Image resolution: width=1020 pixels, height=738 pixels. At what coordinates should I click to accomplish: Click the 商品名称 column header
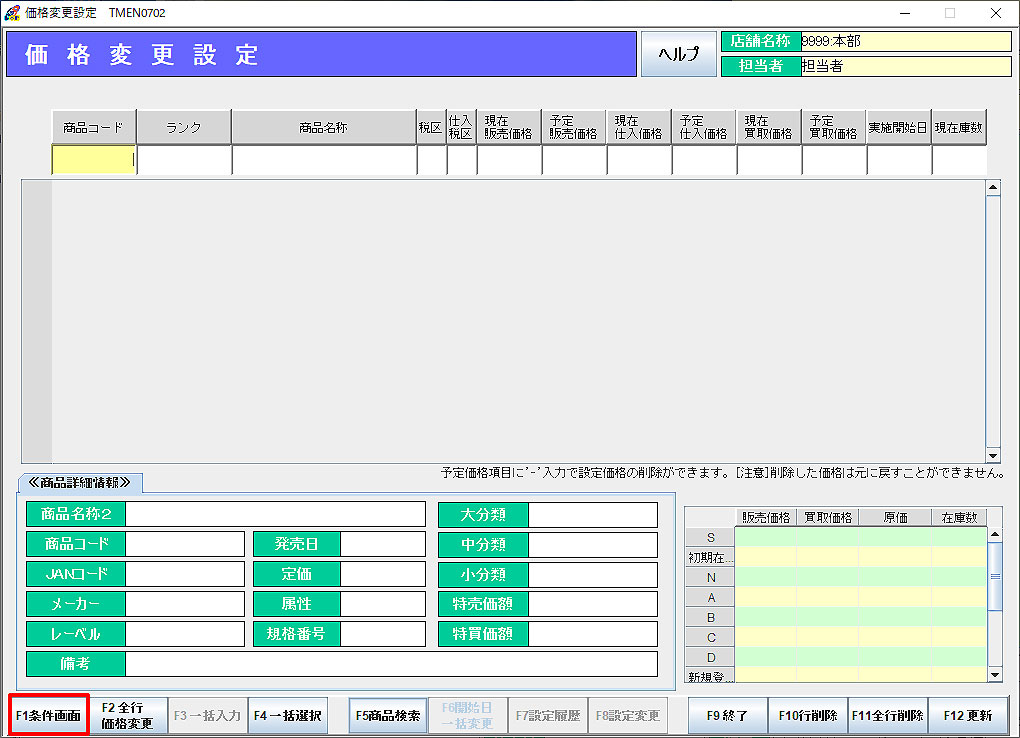[x=324, y=128]
